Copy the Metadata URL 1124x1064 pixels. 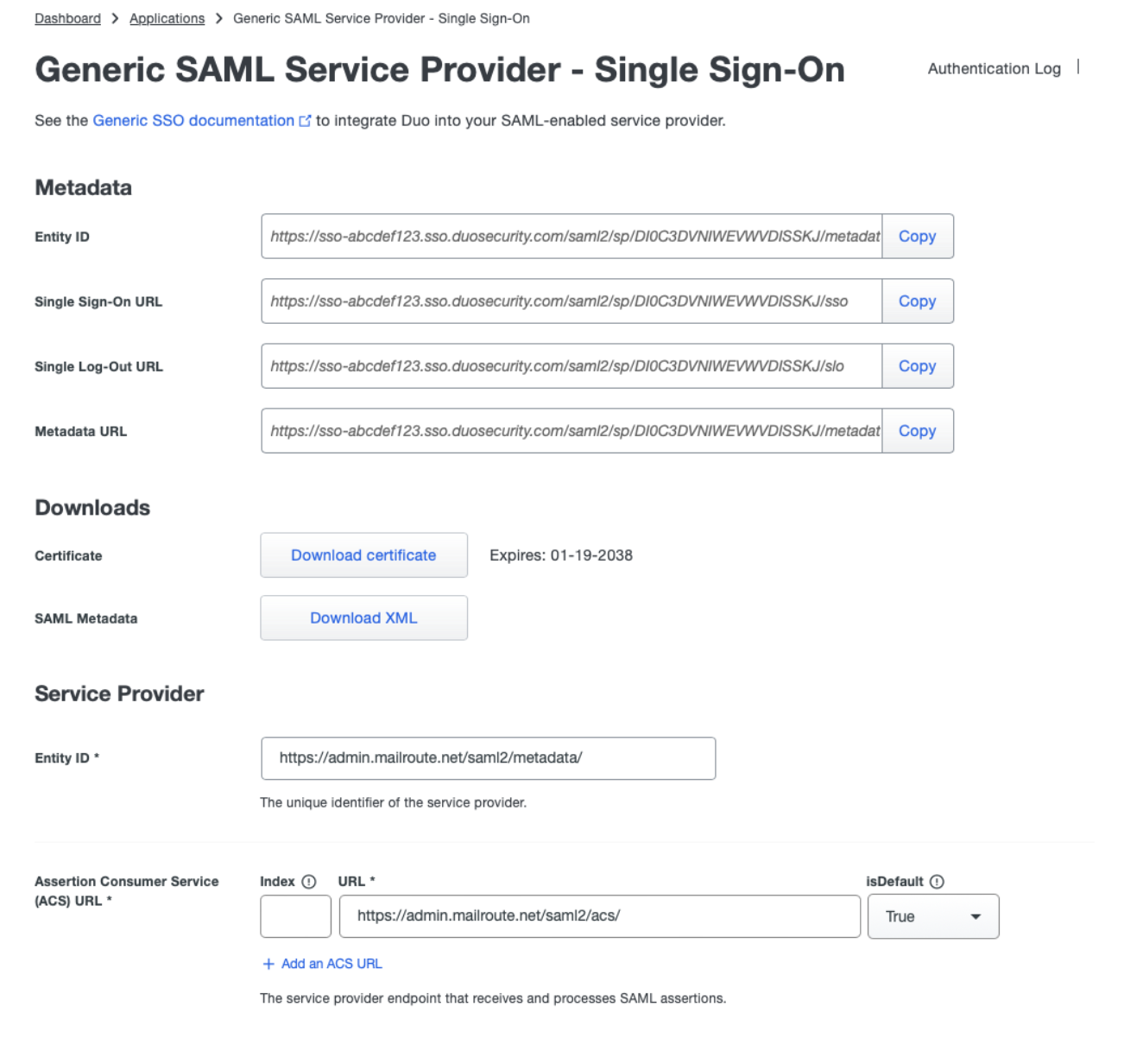click(x=917, y=431)
